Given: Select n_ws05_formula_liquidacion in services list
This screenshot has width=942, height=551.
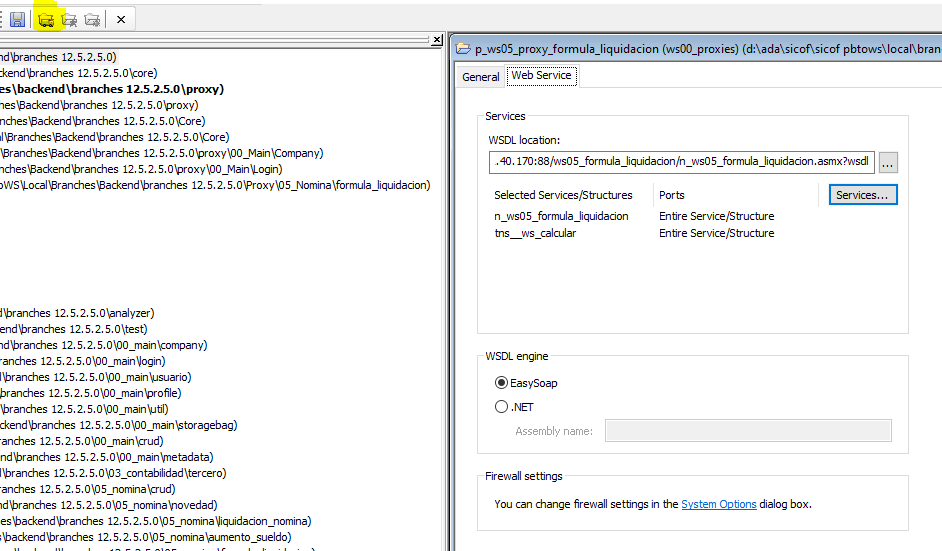Looking at the screenshot, I should tap(561, 216).
